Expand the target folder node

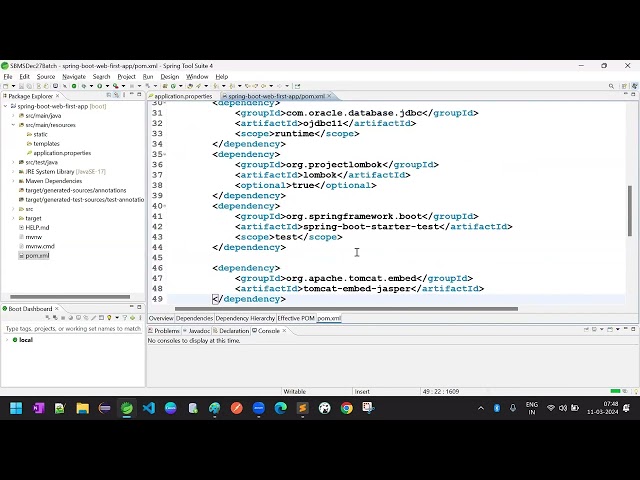[13, 218]
